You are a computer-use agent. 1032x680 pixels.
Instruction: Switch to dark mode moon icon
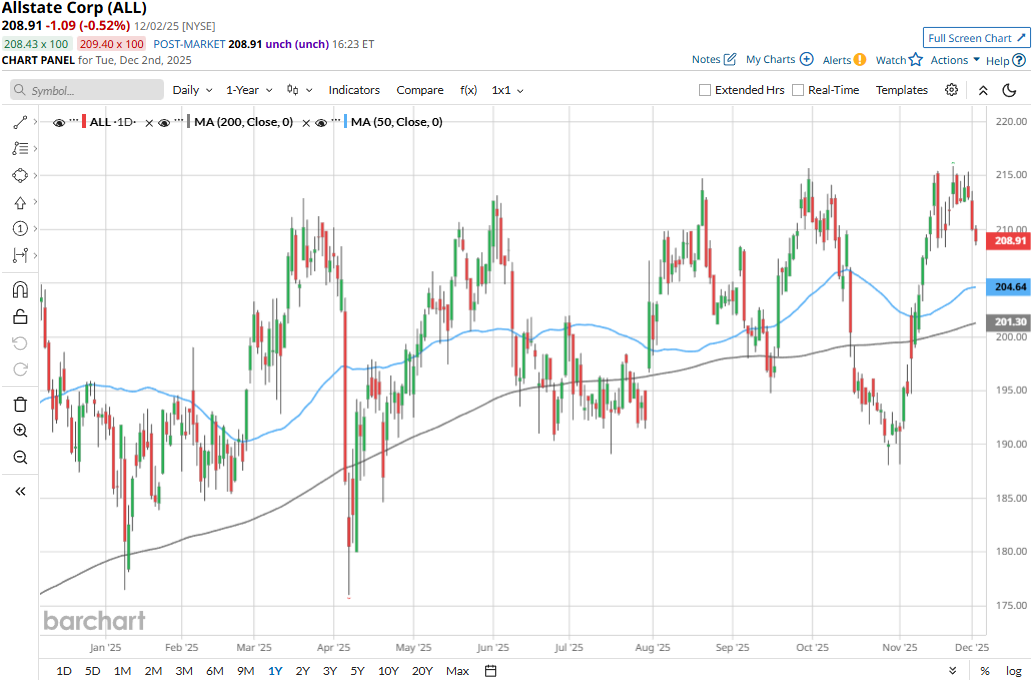1009,90
